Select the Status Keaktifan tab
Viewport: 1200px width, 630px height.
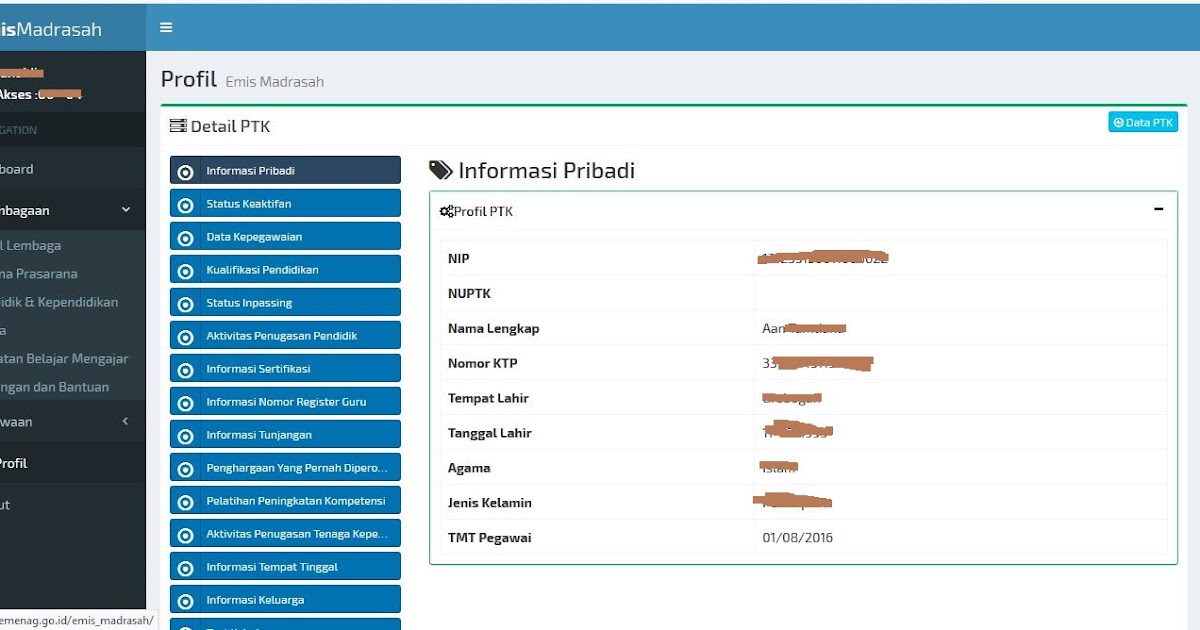(x=285, y=204)
